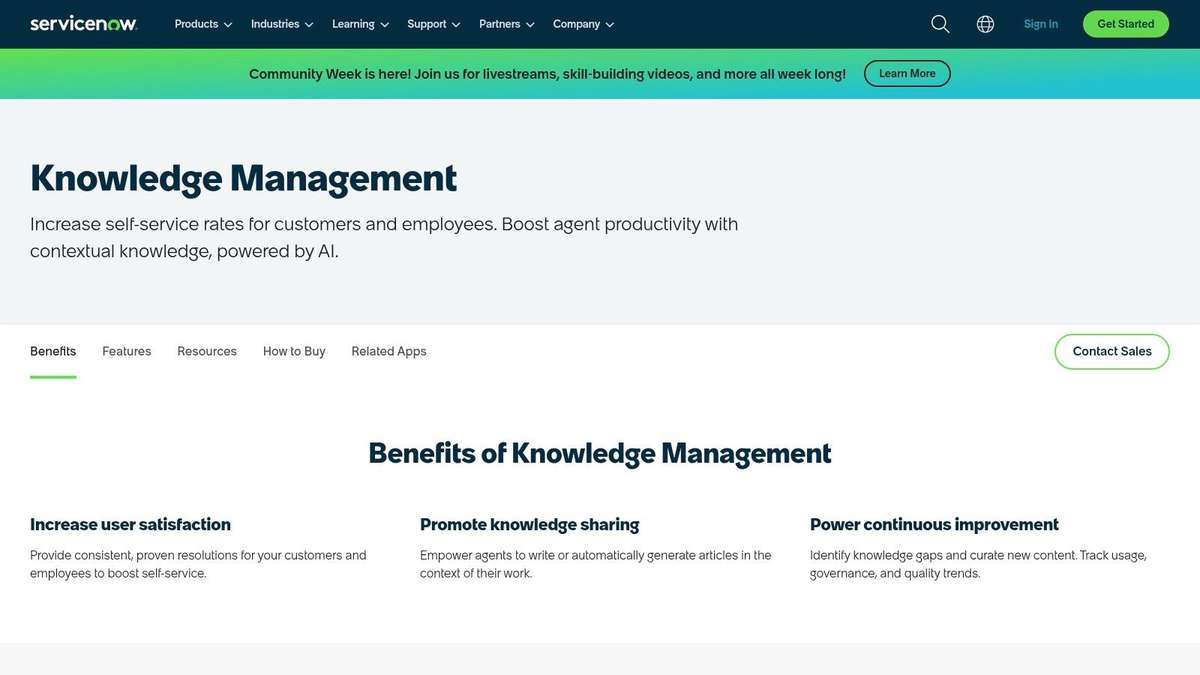
Task: Click the Get Started button
Action: point(1125,23)
